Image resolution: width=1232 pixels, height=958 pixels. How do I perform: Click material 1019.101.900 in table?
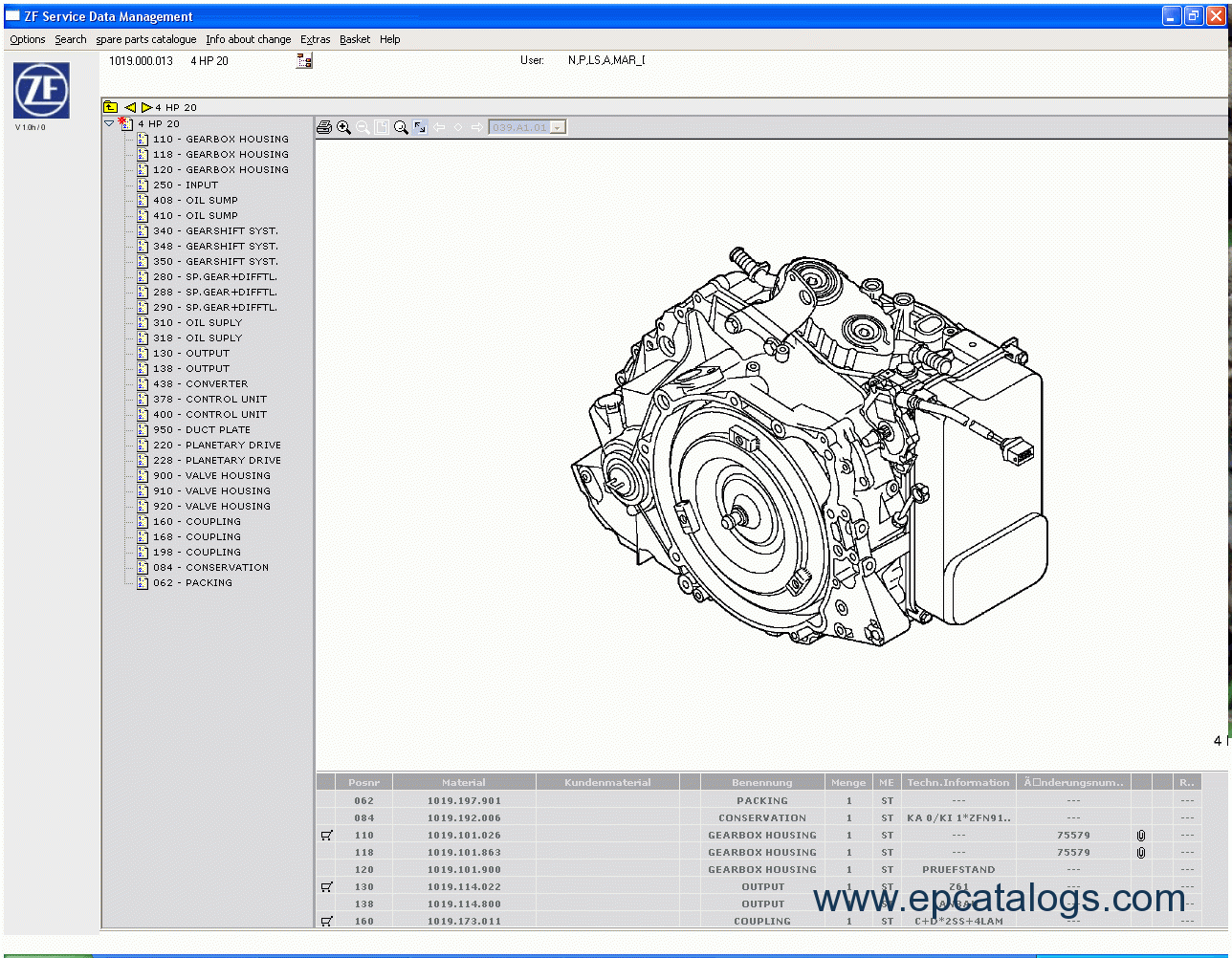tap(464, 870)
